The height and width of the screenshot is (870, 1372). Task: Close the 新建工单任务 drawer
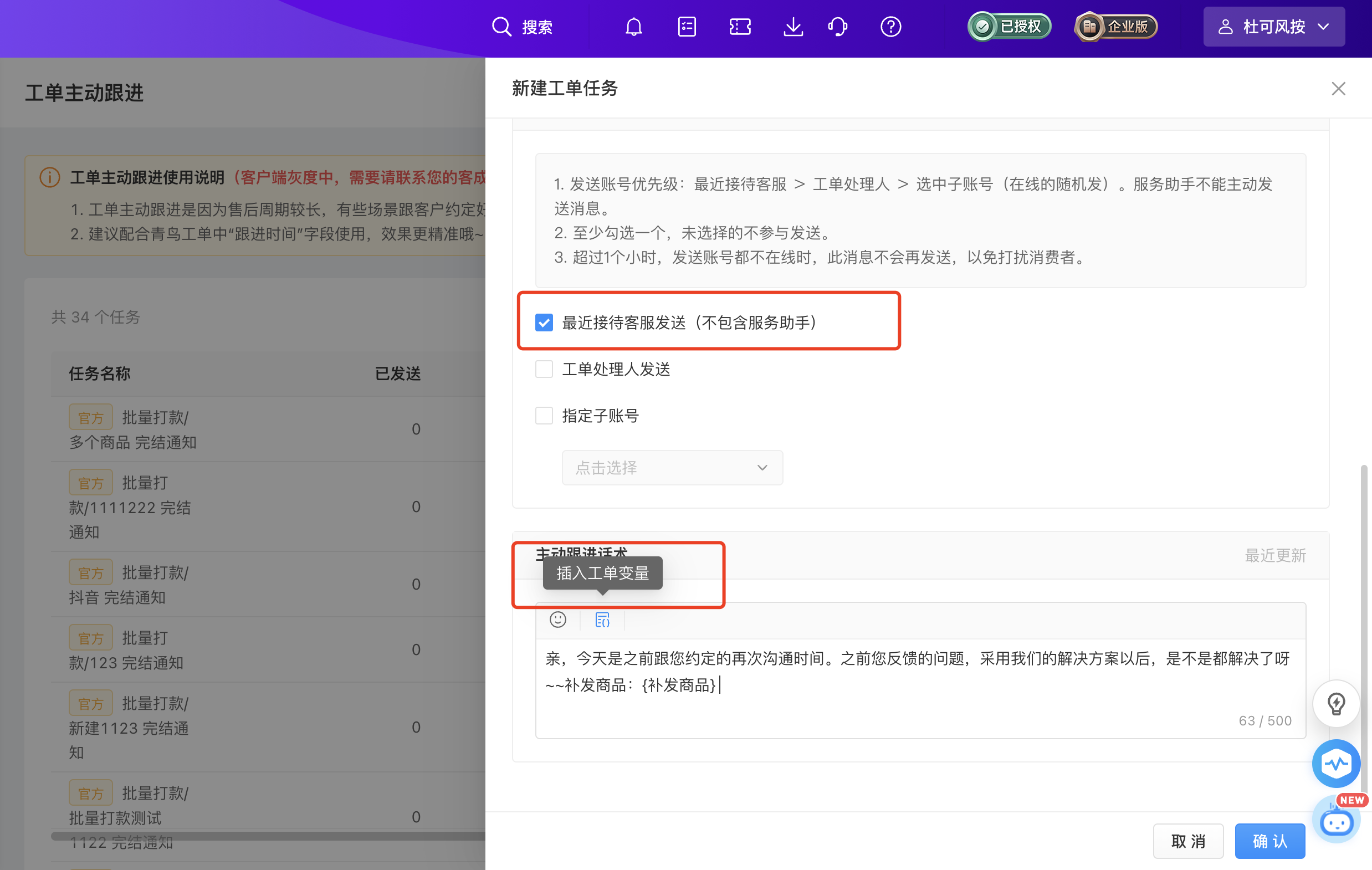[1338, 88]
